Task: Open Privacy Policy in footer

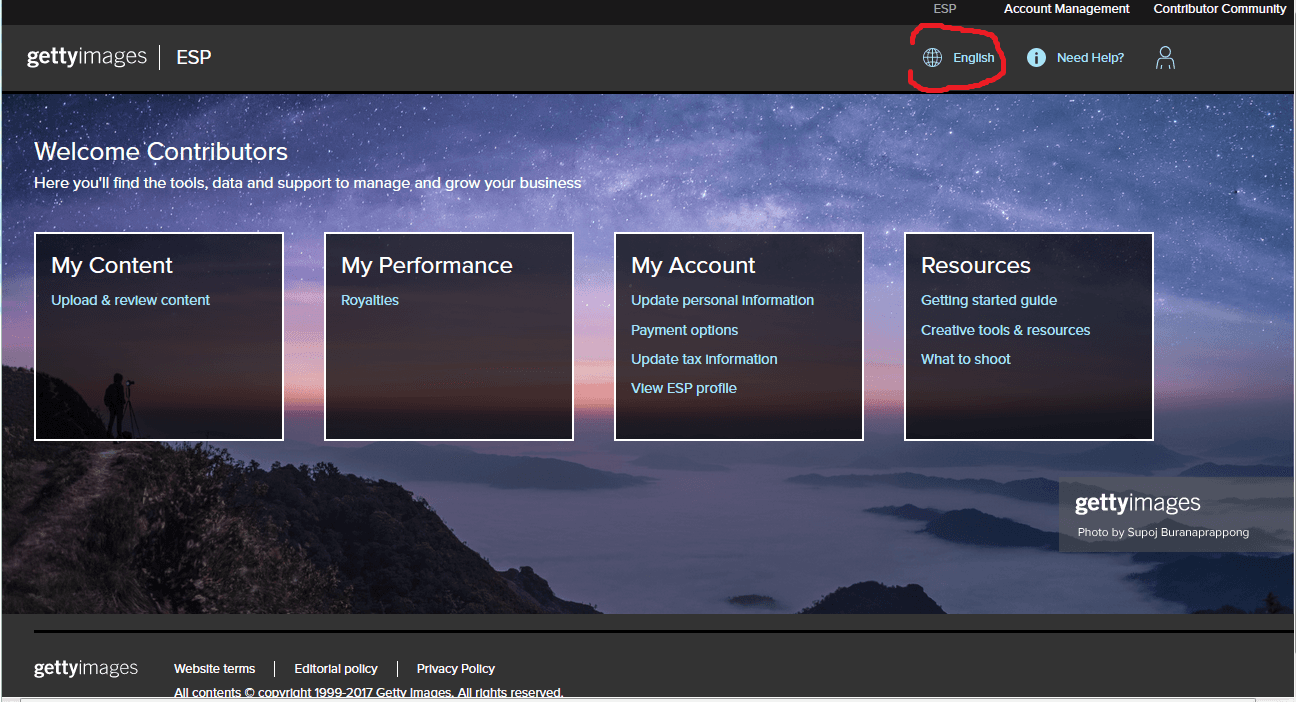Action: click(x=456, y=669)
